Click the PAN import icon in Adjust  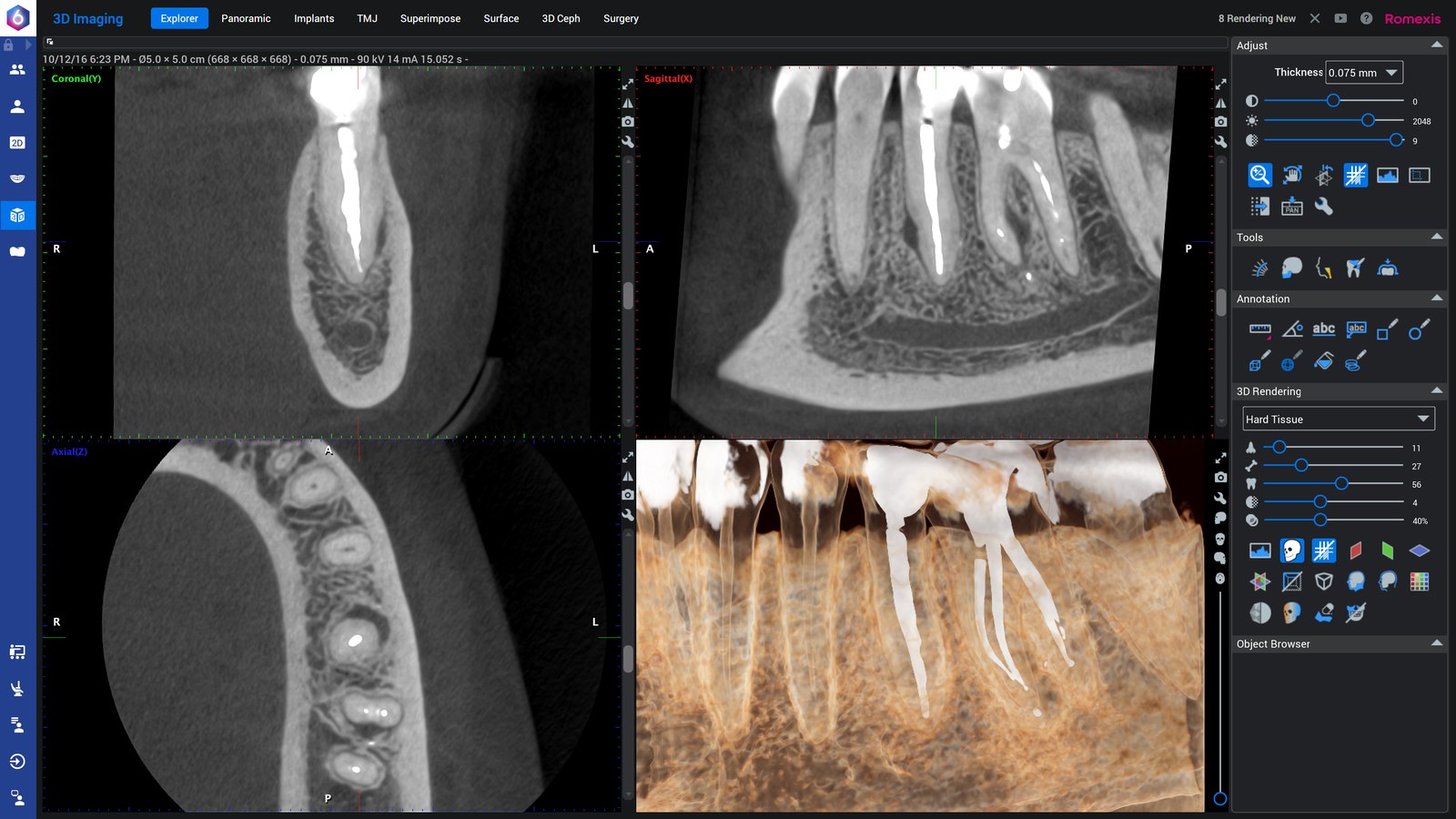(1291, 207)
